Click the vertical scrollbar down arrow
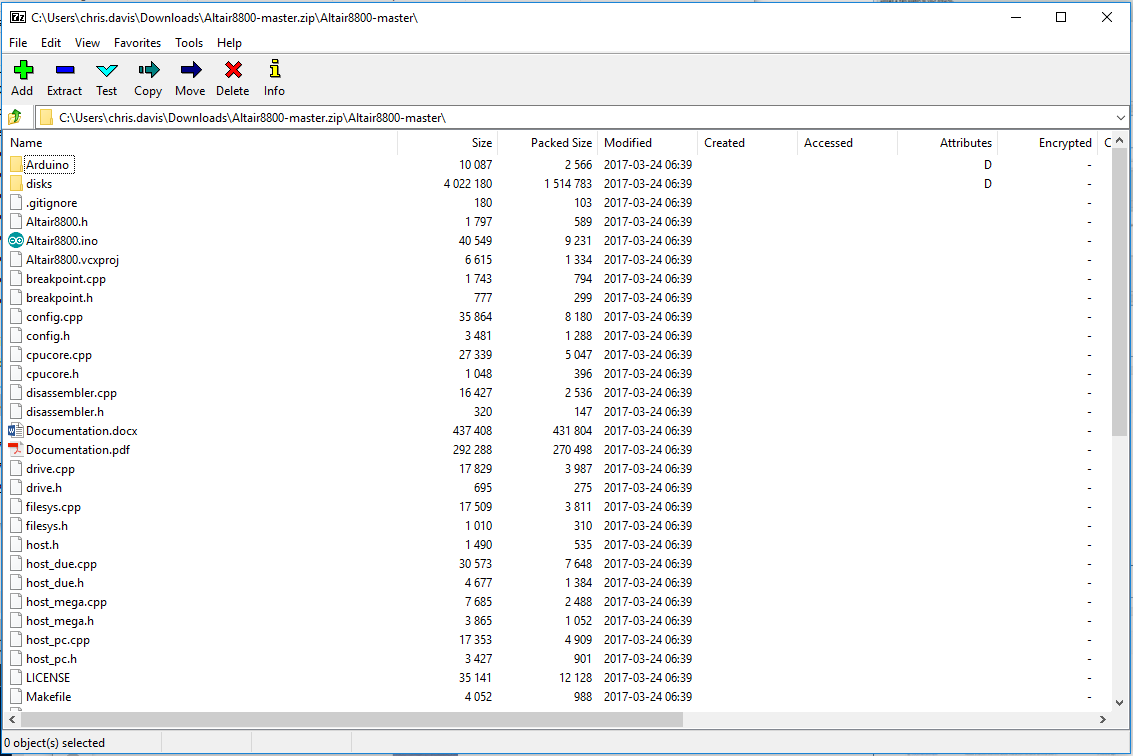This screenshot has width=1133, height=756. click(x=1119, y=702)
